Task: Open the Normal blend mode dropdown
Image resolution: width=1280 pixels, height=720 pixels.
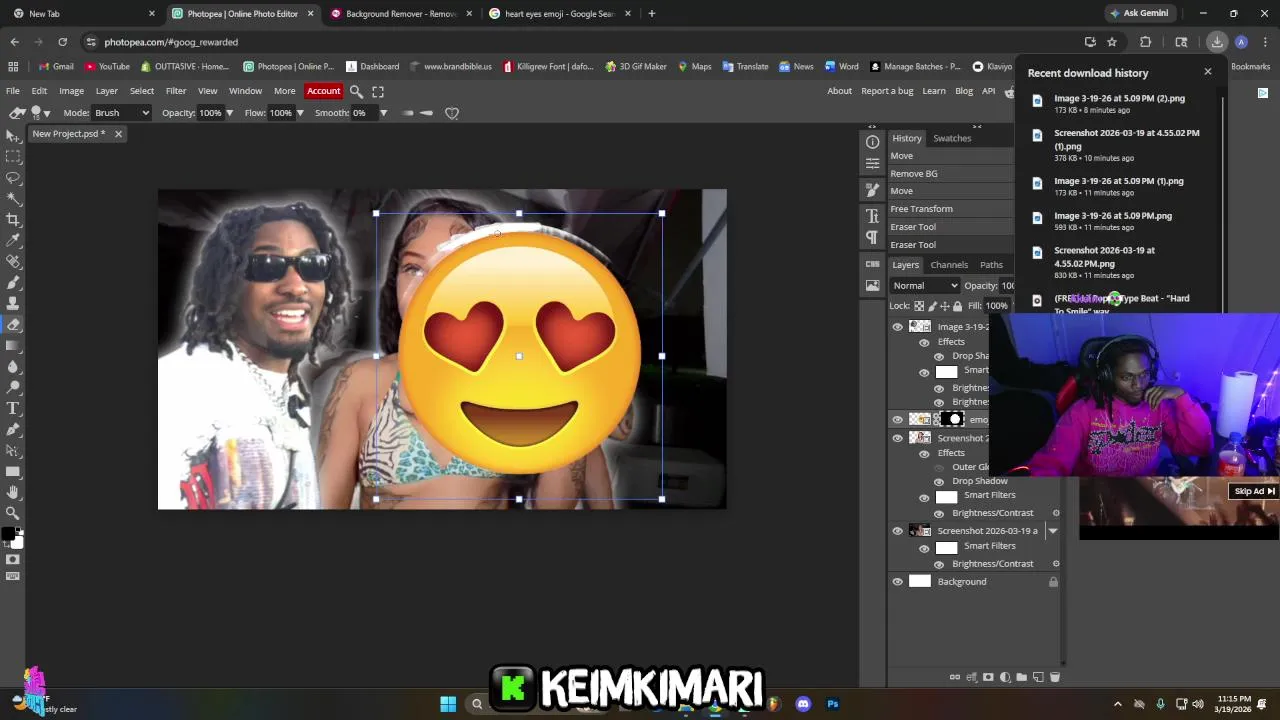Action: click(924, 286)
